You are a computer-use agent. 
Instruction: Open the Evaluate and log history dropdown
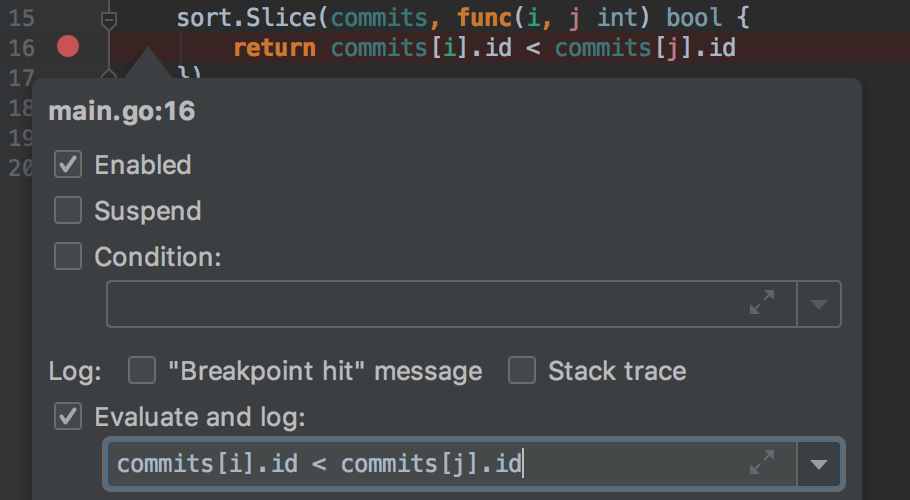(819, 464)
